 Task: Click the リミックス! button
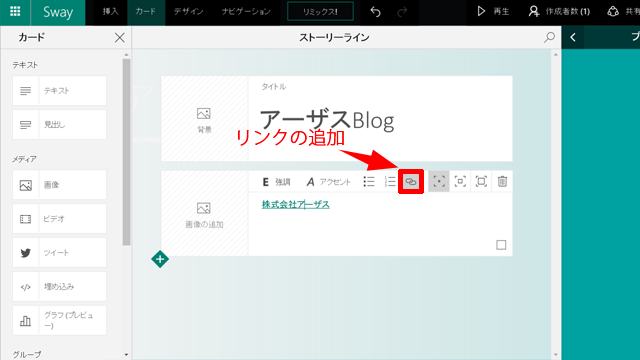320,11
